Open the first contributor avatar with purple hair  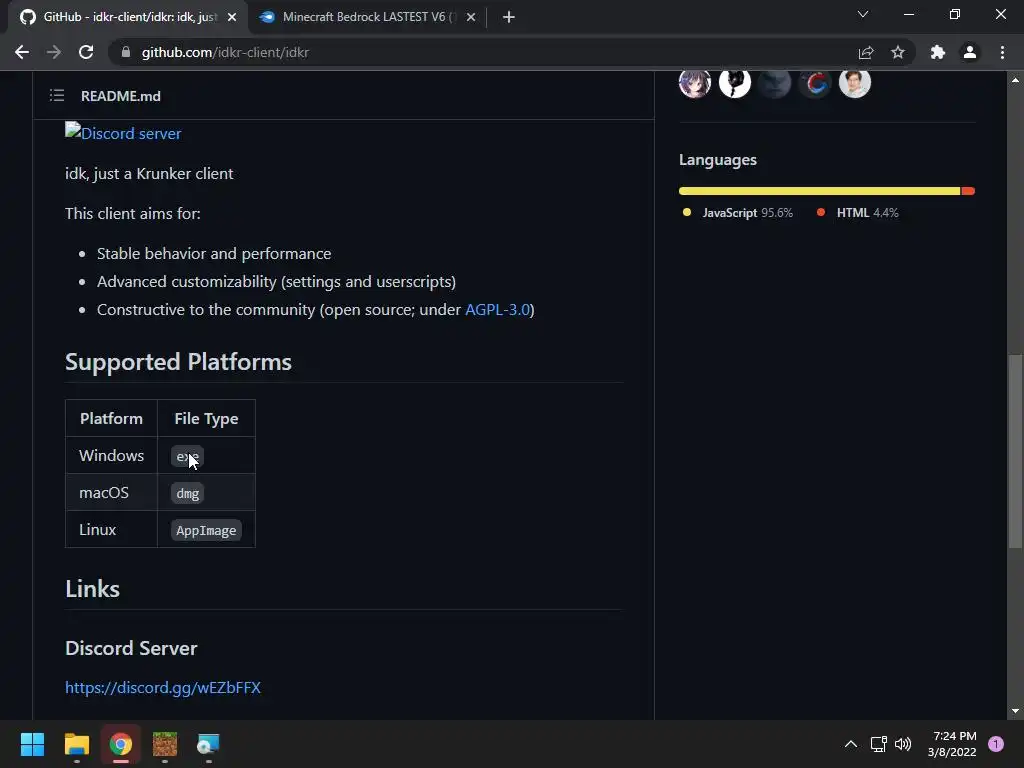pyautogui.click(x=695, y=82)
